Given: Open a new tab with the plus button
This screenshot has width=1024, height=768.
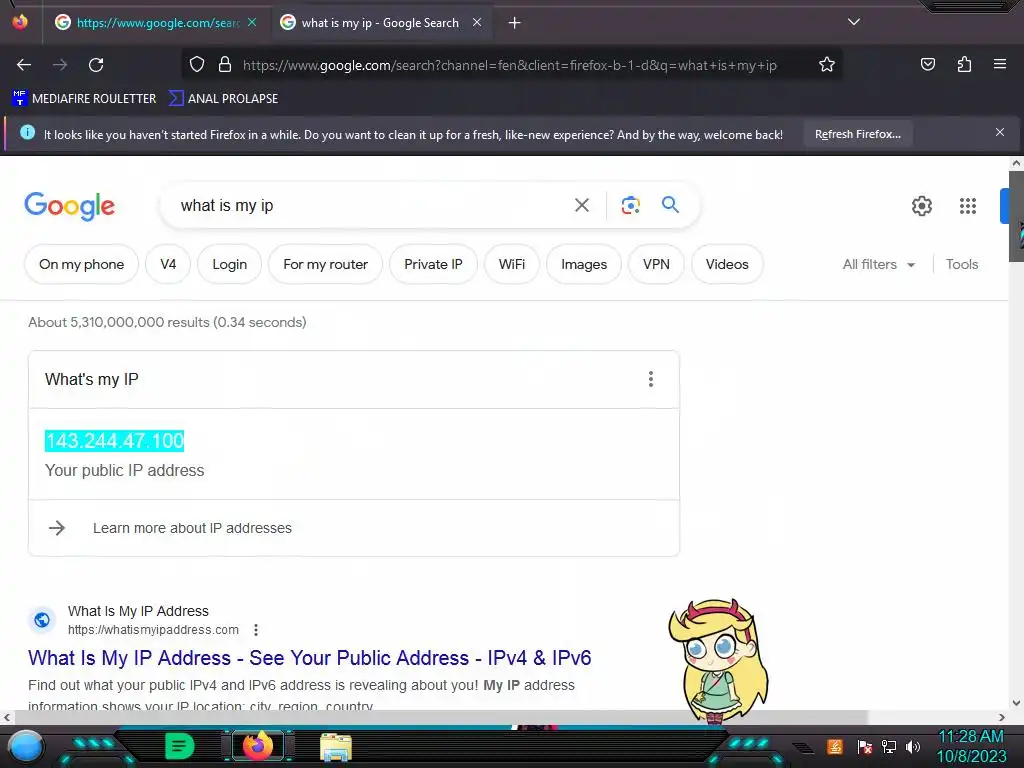Looking at the screenshot, I should click(515, 23).
